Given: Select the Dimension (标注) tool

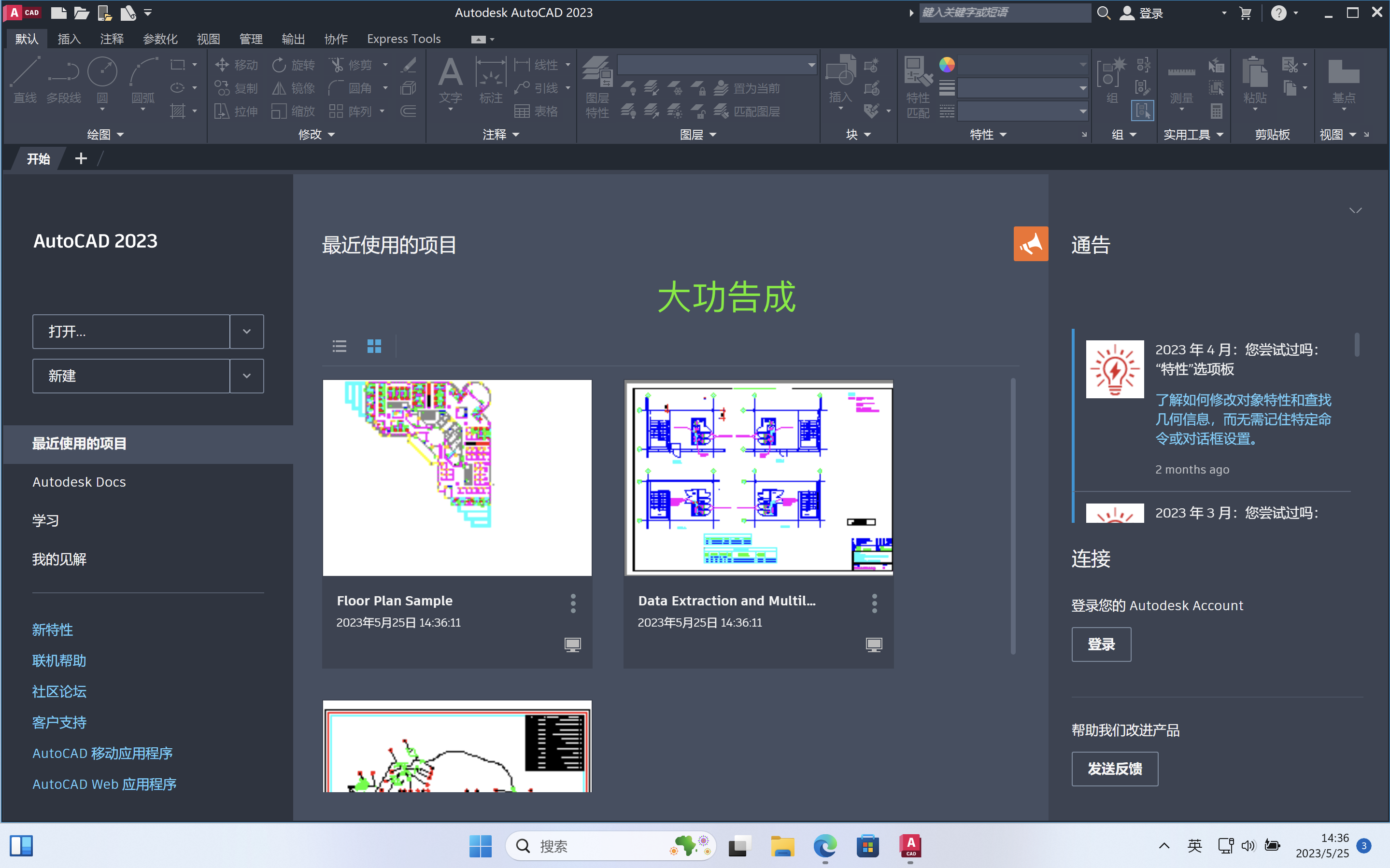Looking at the screenshot, I should 491,80.
